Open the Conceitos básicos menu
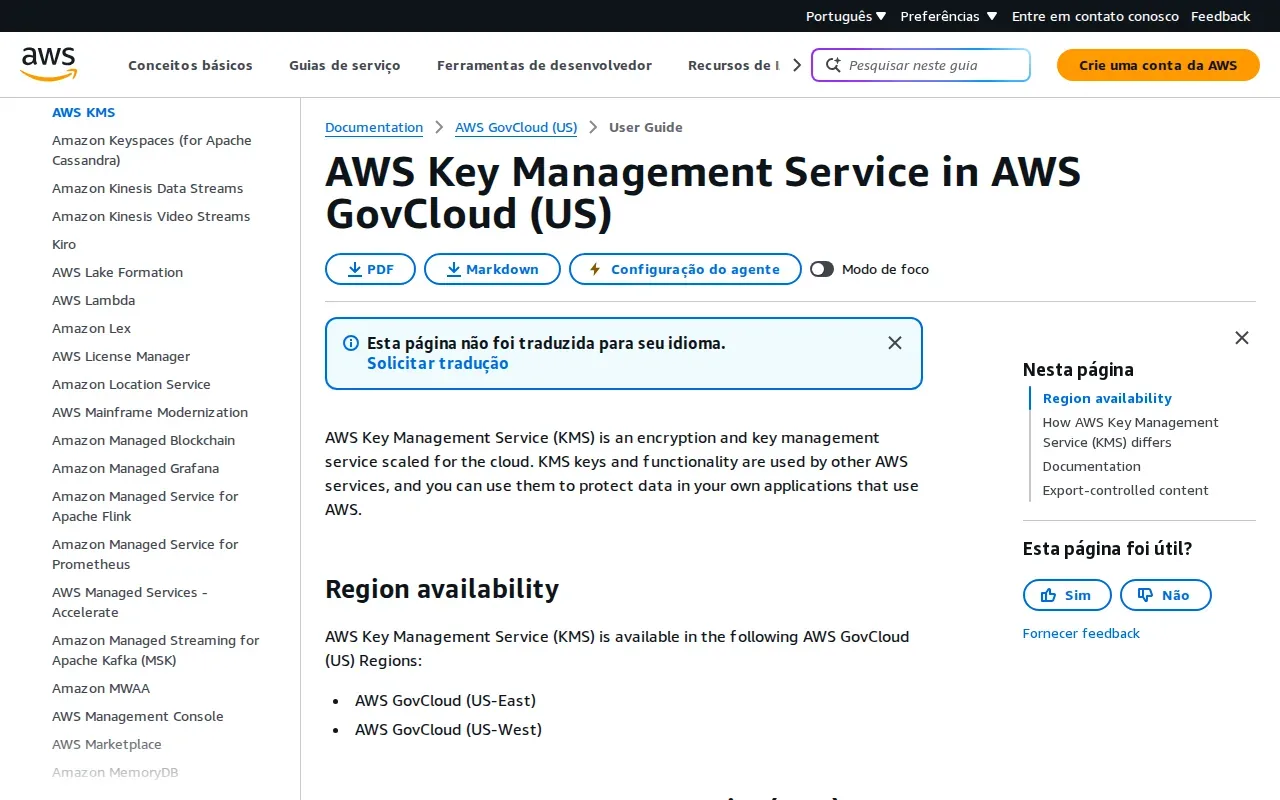 [x=190, y=65]
